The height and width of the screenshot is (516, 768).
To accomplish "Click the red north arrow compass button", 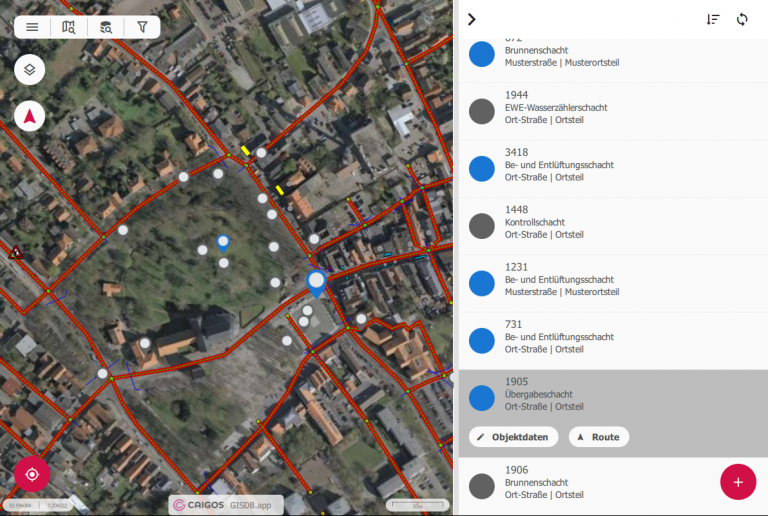I will click(30, 116).
